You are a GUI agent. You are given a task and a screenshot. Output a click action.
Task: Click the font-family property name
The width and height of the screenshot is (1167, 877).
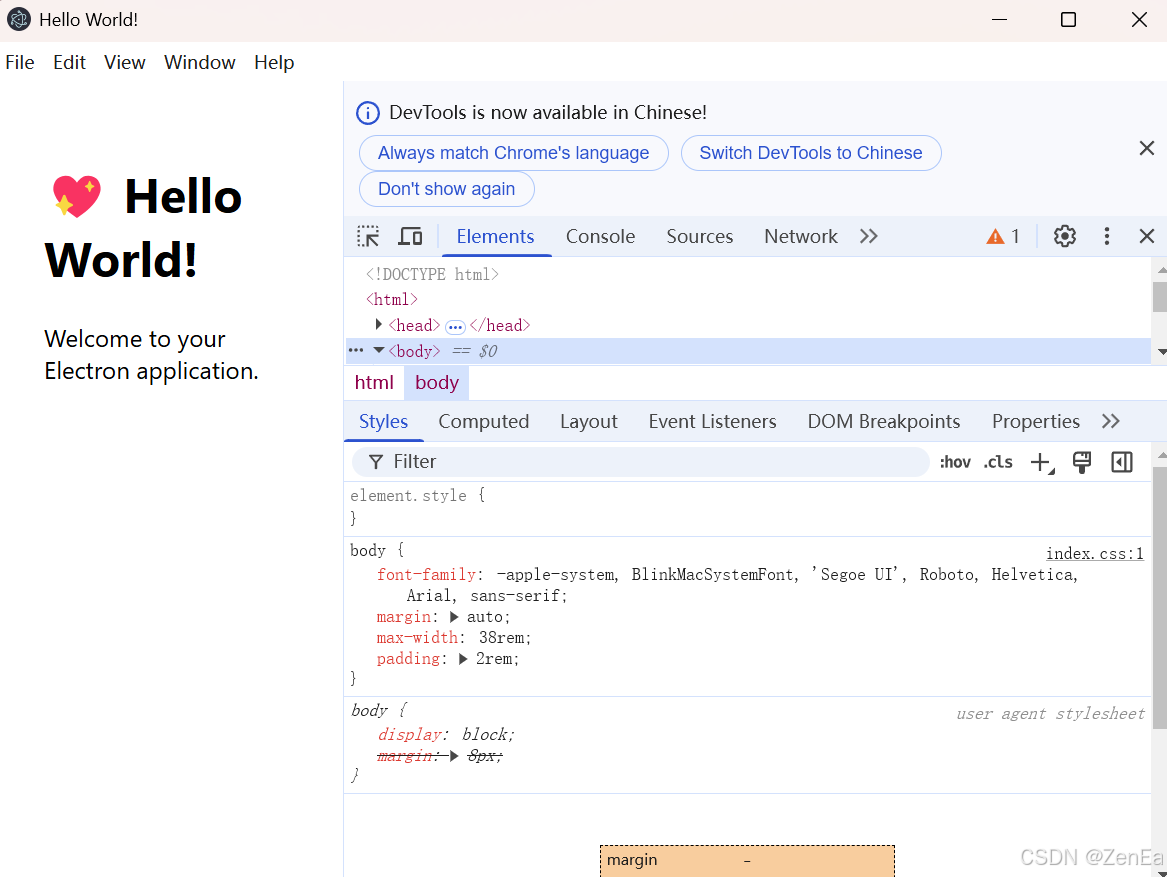(x=426, y=575)
